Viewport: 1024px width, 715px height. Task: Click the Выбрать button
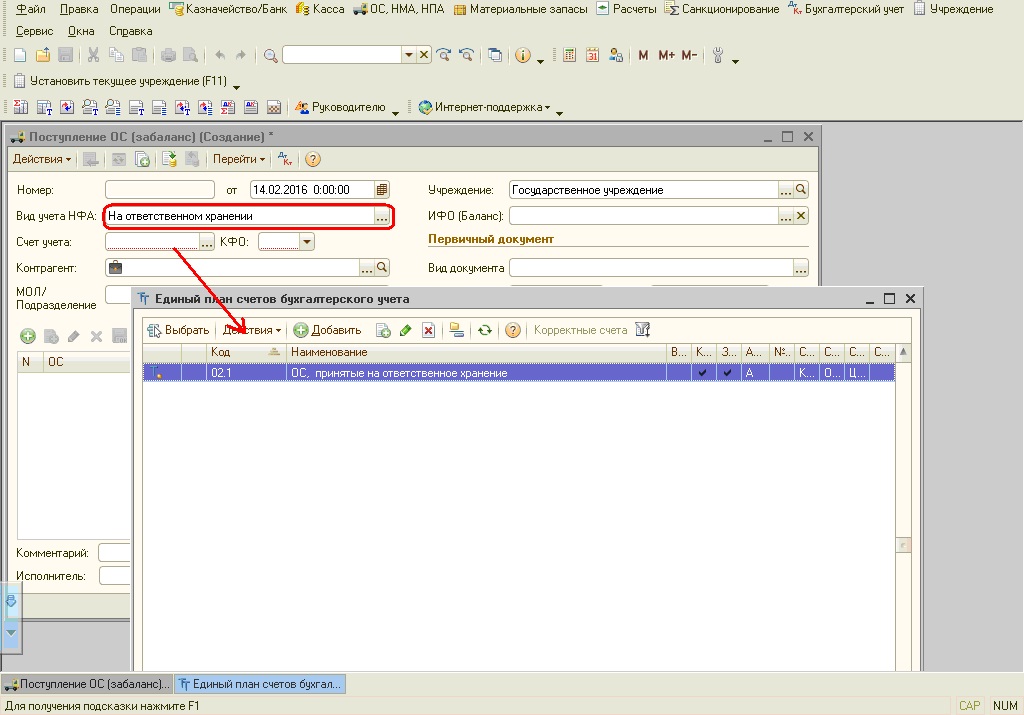point(178,330)
